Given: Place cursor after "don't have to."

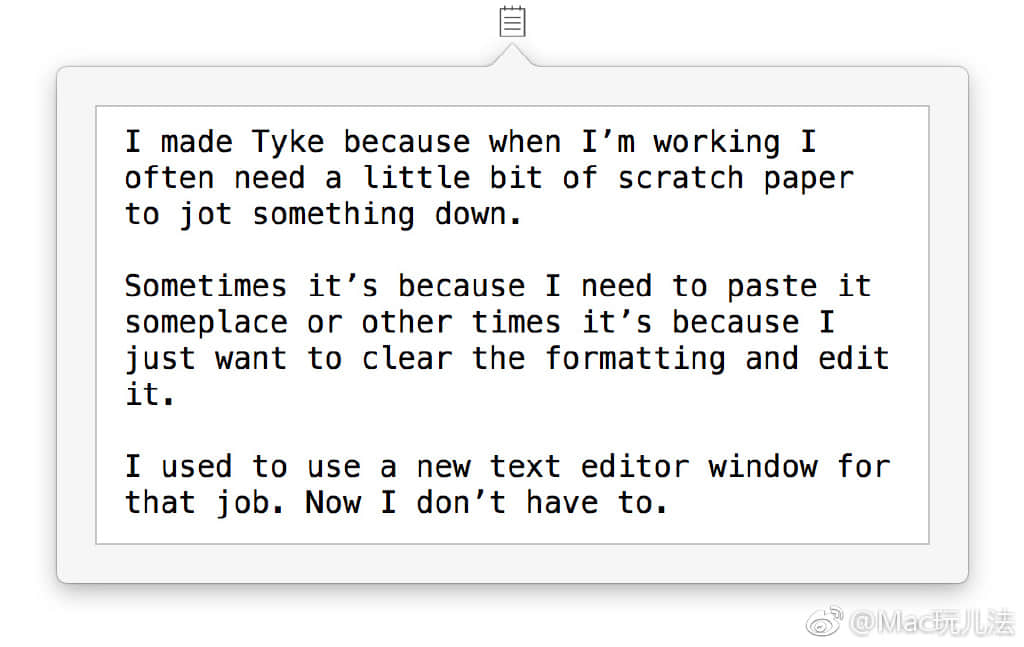Looking at the screenshot, I should (669, 502).
